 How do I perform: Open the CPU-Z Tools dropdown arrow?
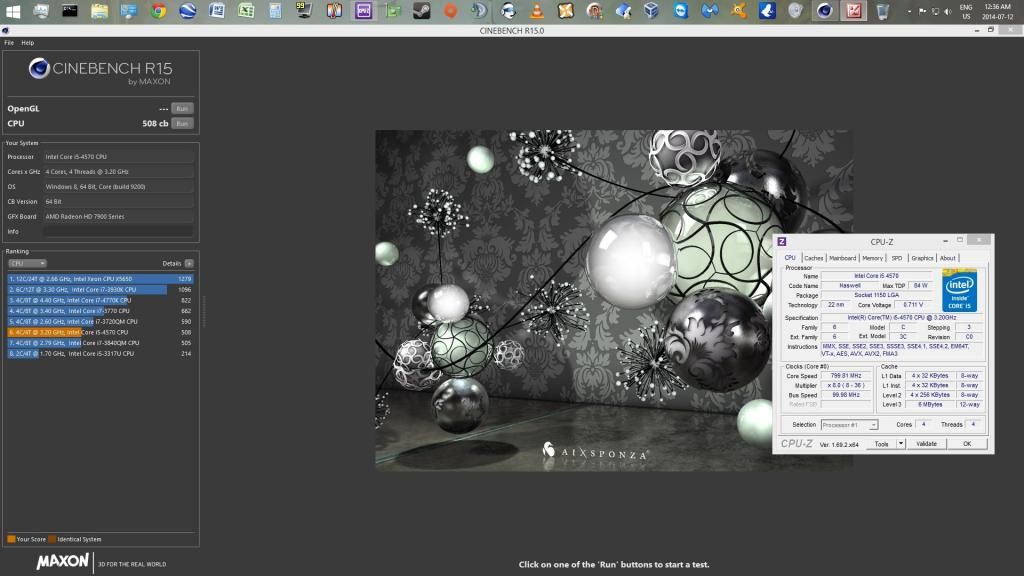(900, 443)
